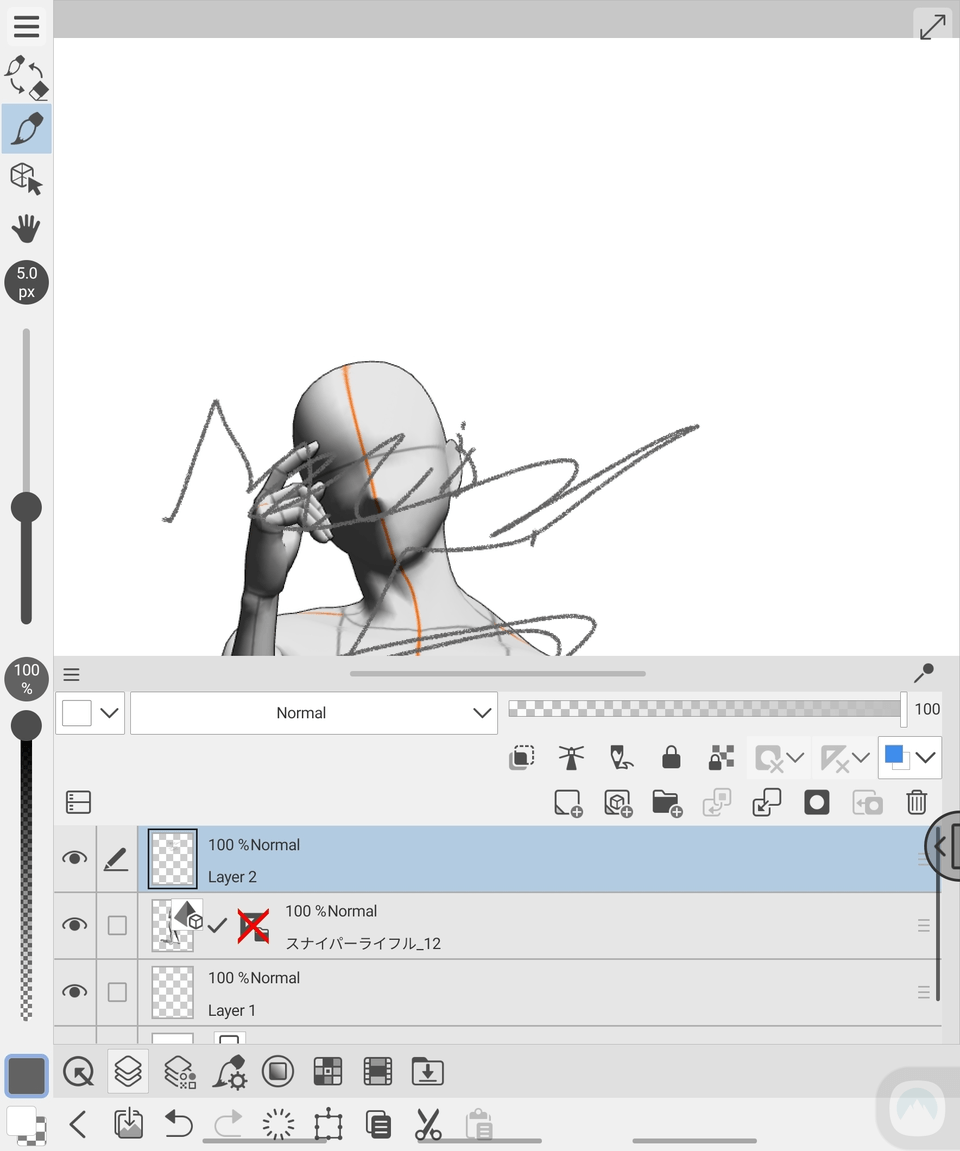This screenshot has height=1151, width=960.
Task: Open the Normal blend mode dropdown
Action: pos(313,712)
